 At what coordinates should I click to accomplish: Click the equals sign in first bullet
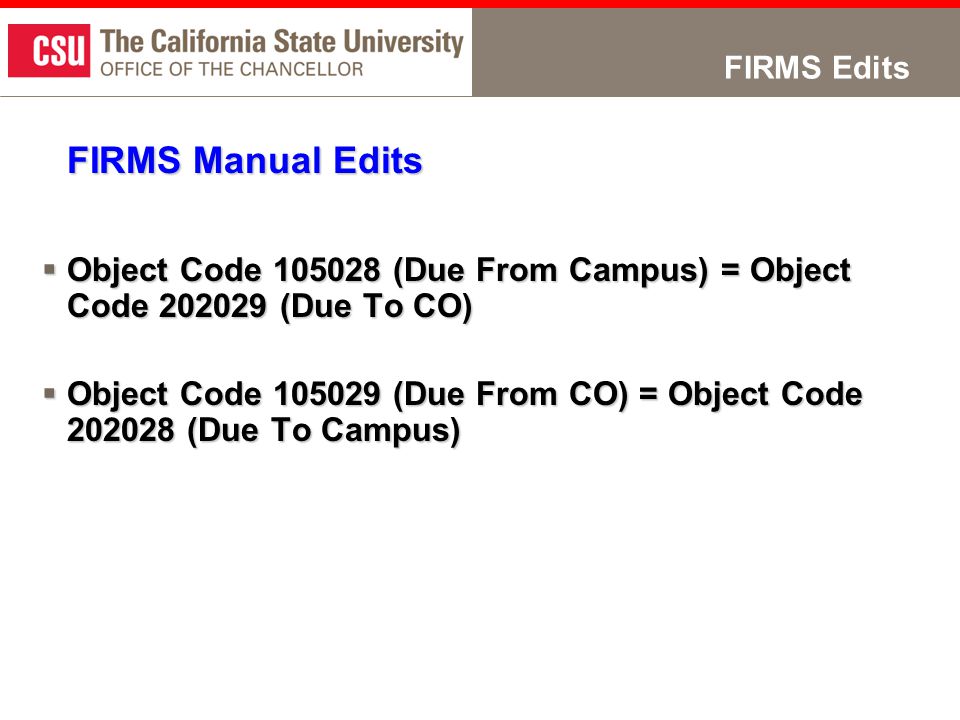pyautogui.click(x=729, y=270)
